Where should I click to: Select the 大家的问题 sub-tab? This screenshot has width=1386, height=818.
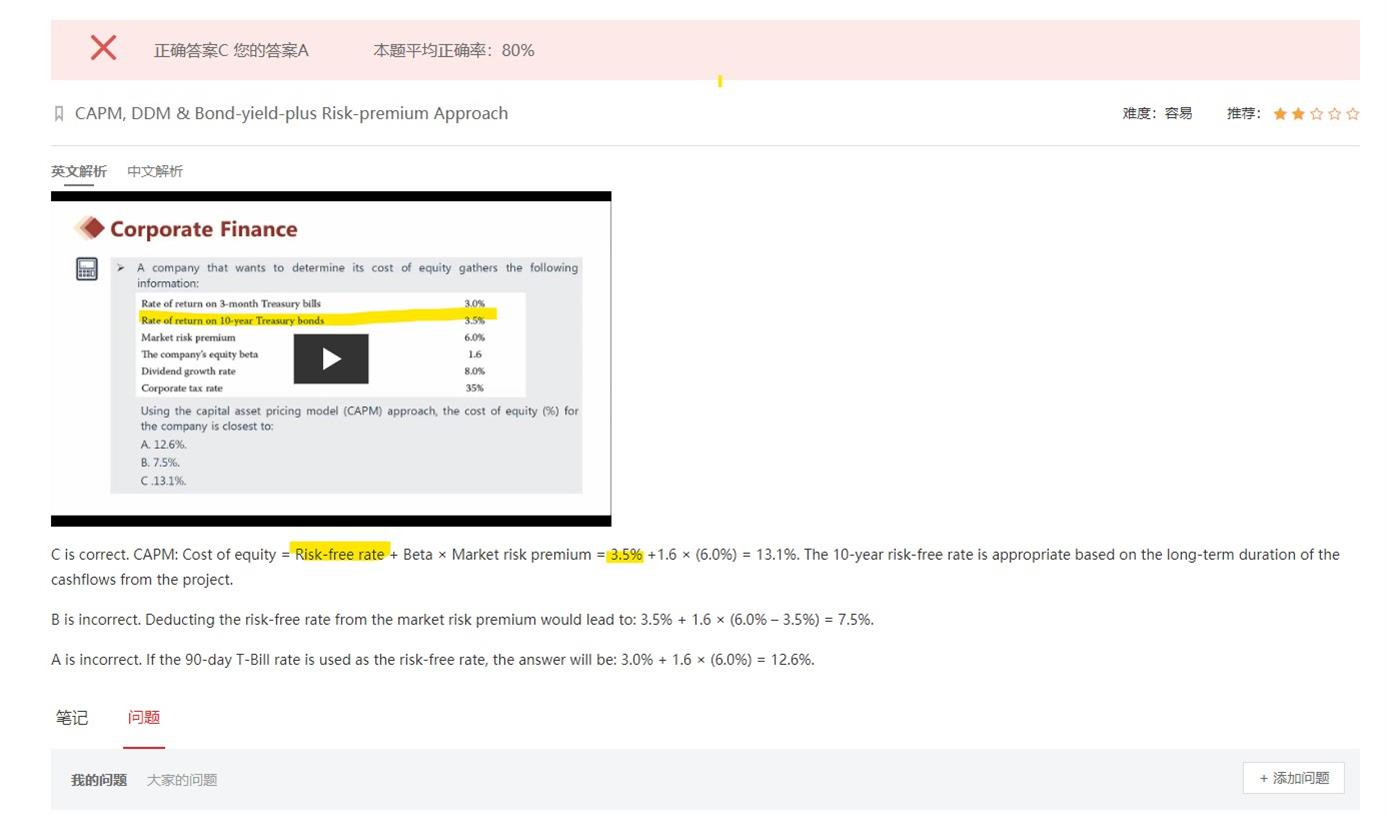coord(182,780)
